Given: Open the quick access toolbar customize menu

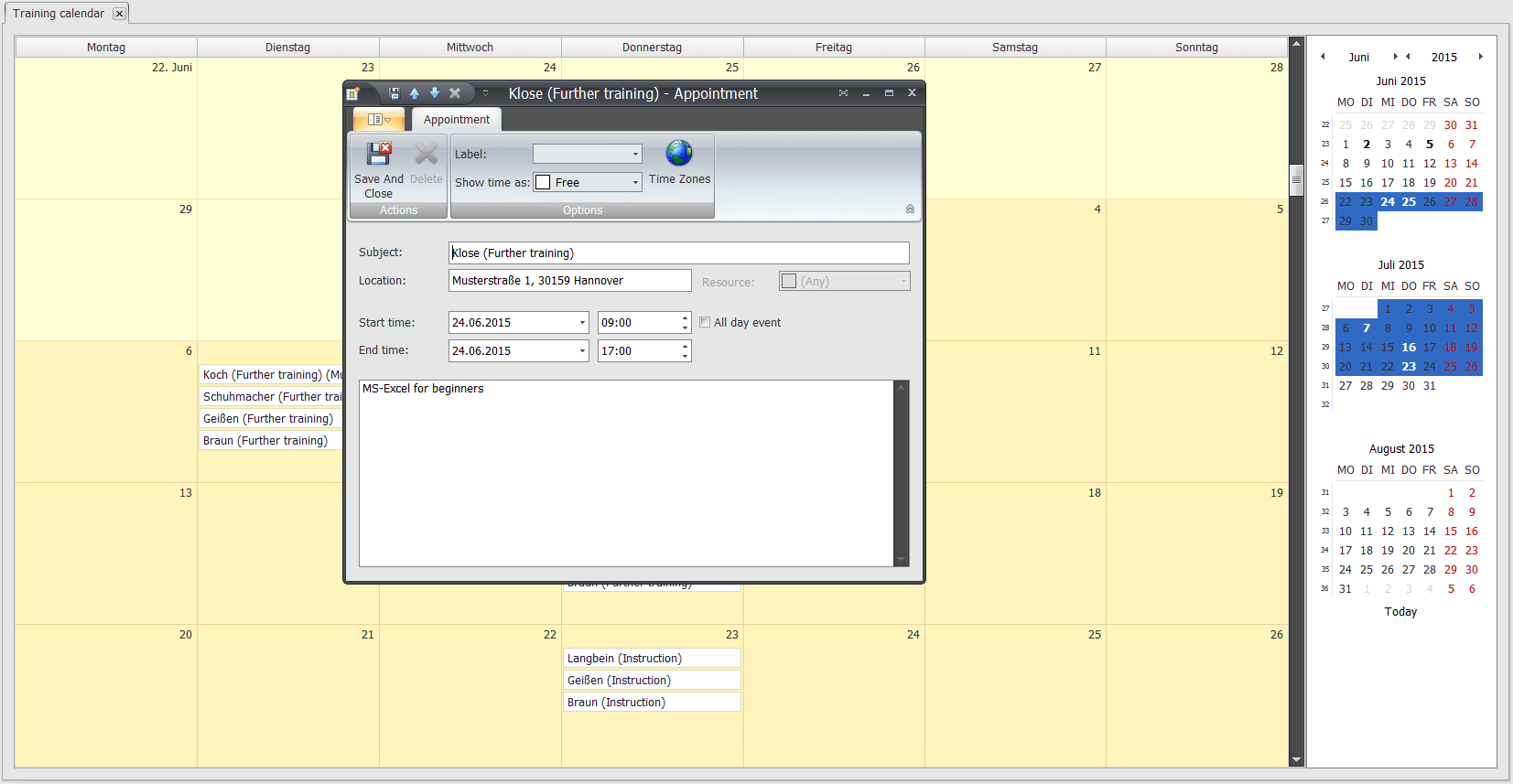Looking at the screenshot, I should (486, 93).
